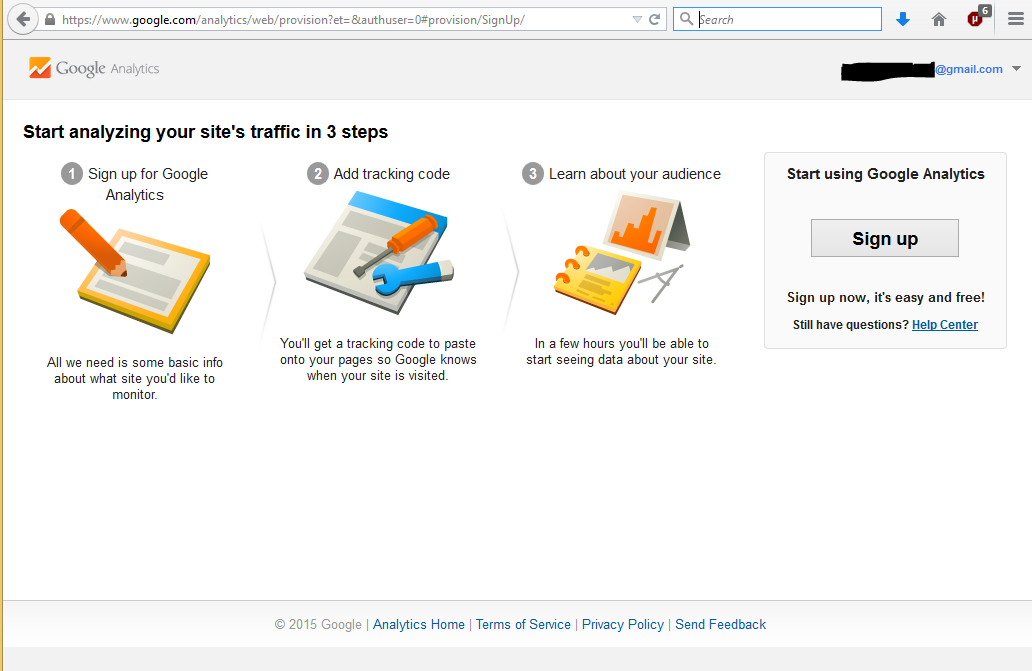1032x671 pixels.
Task: Open the downloads arrow icon
Action: point(903,19)
